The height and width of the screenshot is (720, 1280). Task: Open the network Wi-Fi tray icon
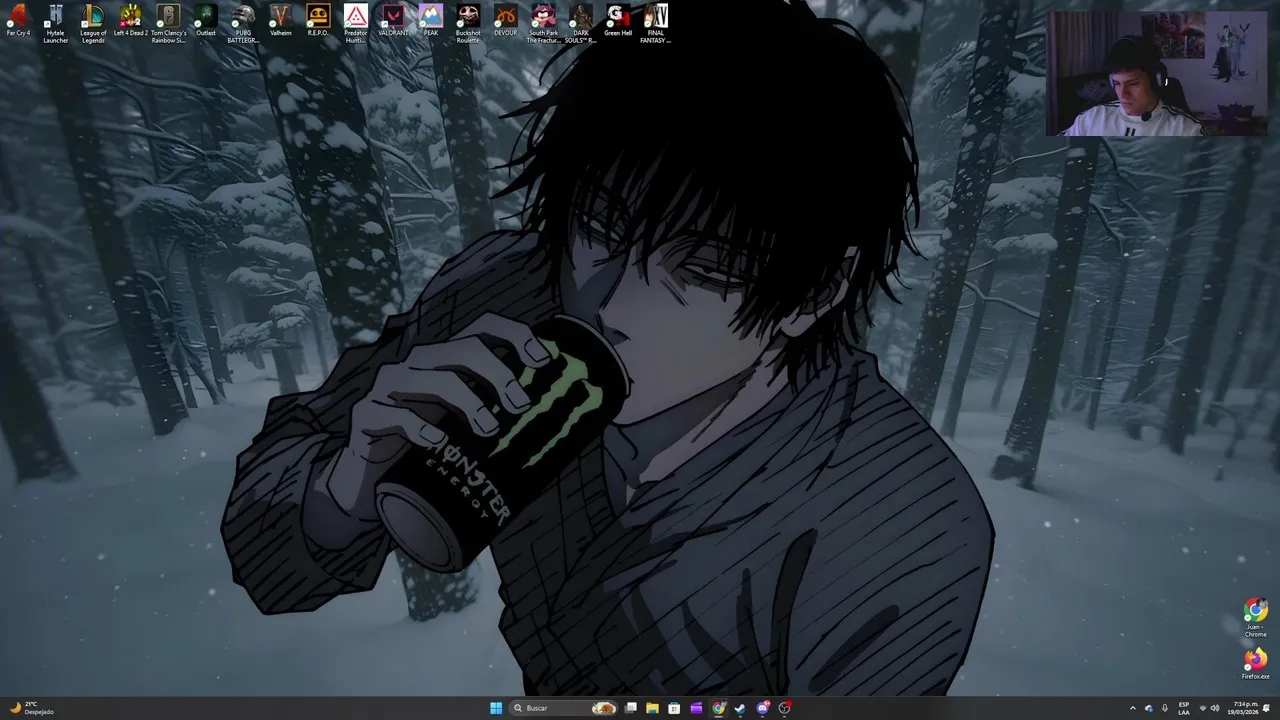(x=1203, y=708)
